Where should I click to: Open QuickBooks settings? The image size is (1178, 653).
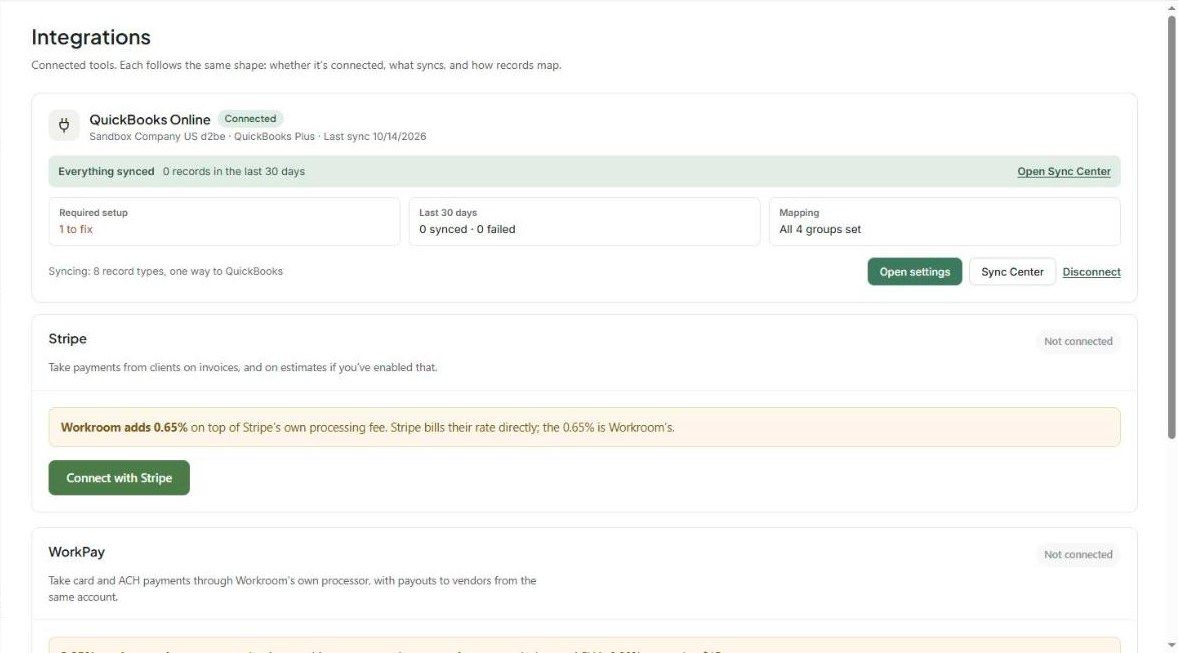tap(914, 272)
